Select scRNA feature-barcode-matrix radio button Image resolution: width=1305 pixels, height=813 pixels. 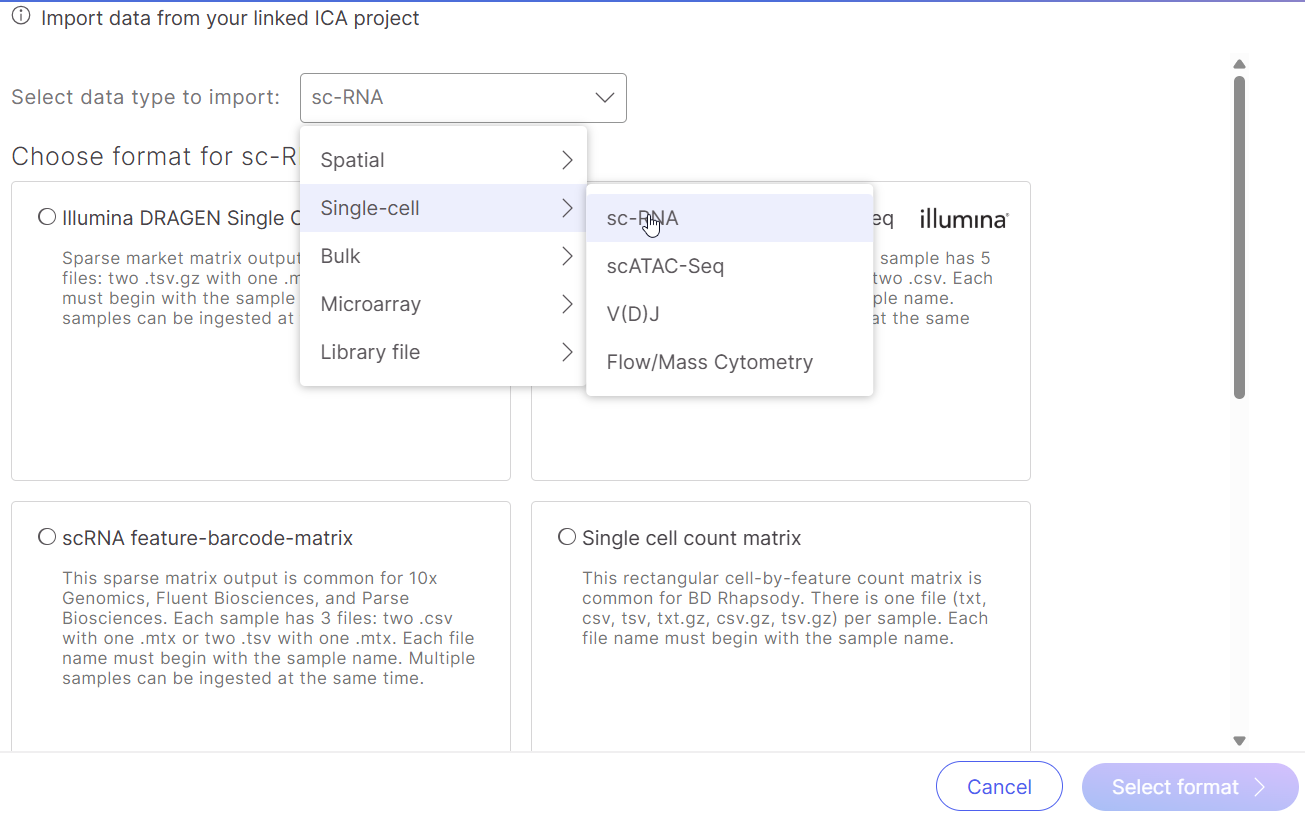[47, 537]
